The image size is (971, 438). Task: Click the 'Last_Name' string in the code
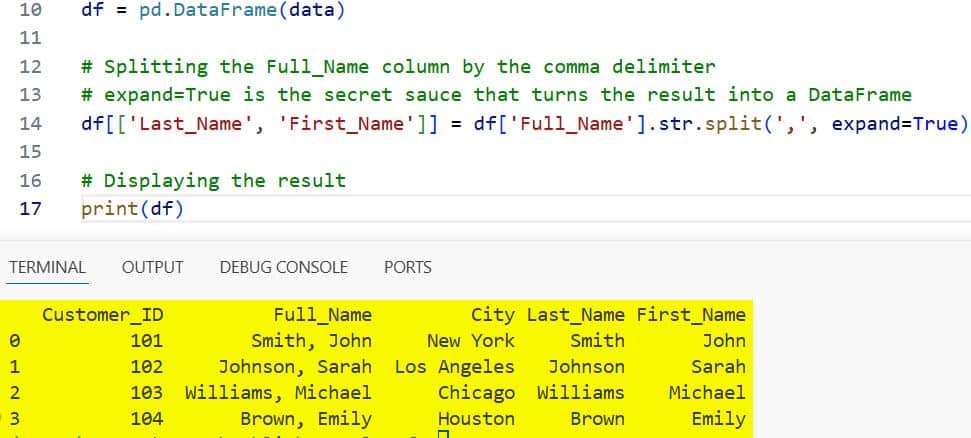coord(166,124)
